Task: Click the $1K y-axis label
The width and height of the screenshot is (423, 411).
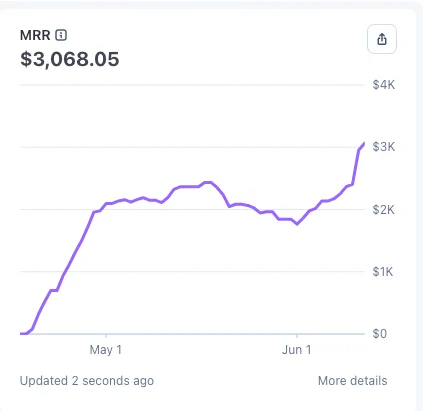Action: [383, 272]
